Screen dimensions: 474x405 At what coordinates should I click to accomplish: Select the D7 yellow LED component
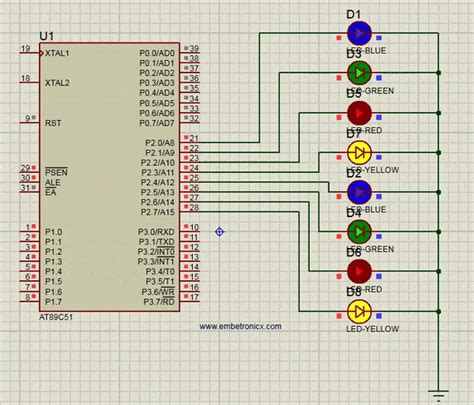click(359, 153)
